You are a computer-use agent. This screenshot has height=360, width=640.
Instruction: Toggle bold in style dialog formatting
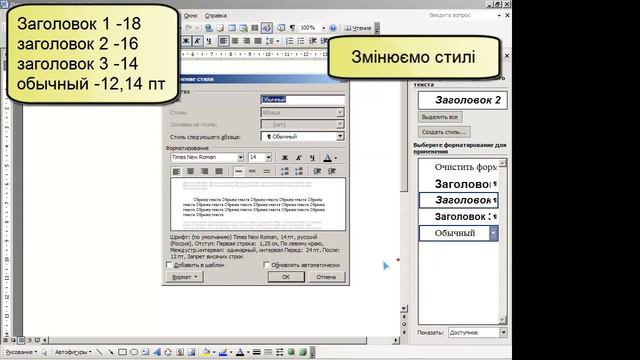point(285,158)
